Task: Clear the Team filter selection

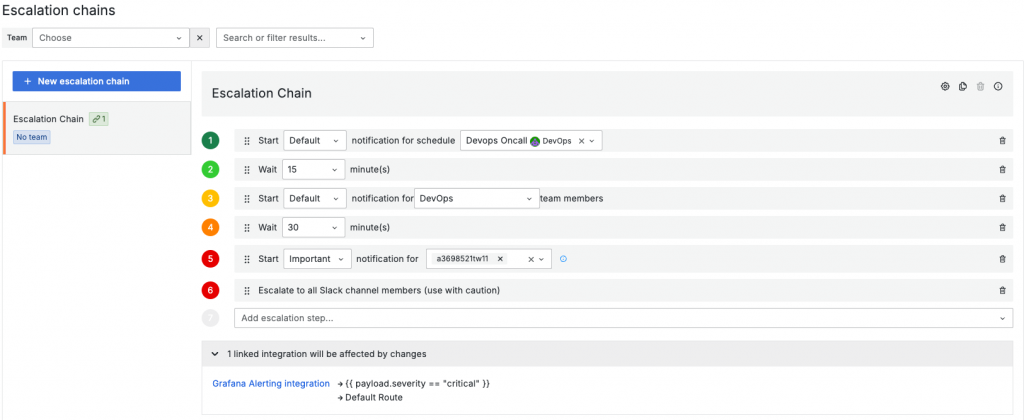Action: 199,38
